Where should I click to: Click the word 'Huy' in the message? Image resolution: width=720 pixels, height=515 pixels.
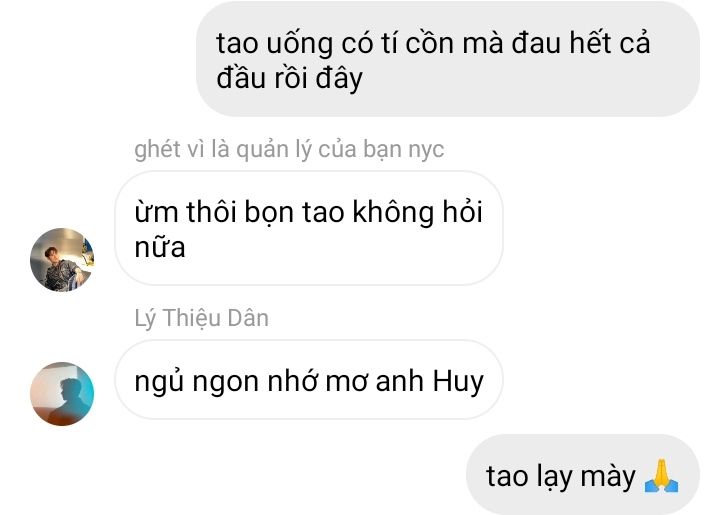(458, 382)
